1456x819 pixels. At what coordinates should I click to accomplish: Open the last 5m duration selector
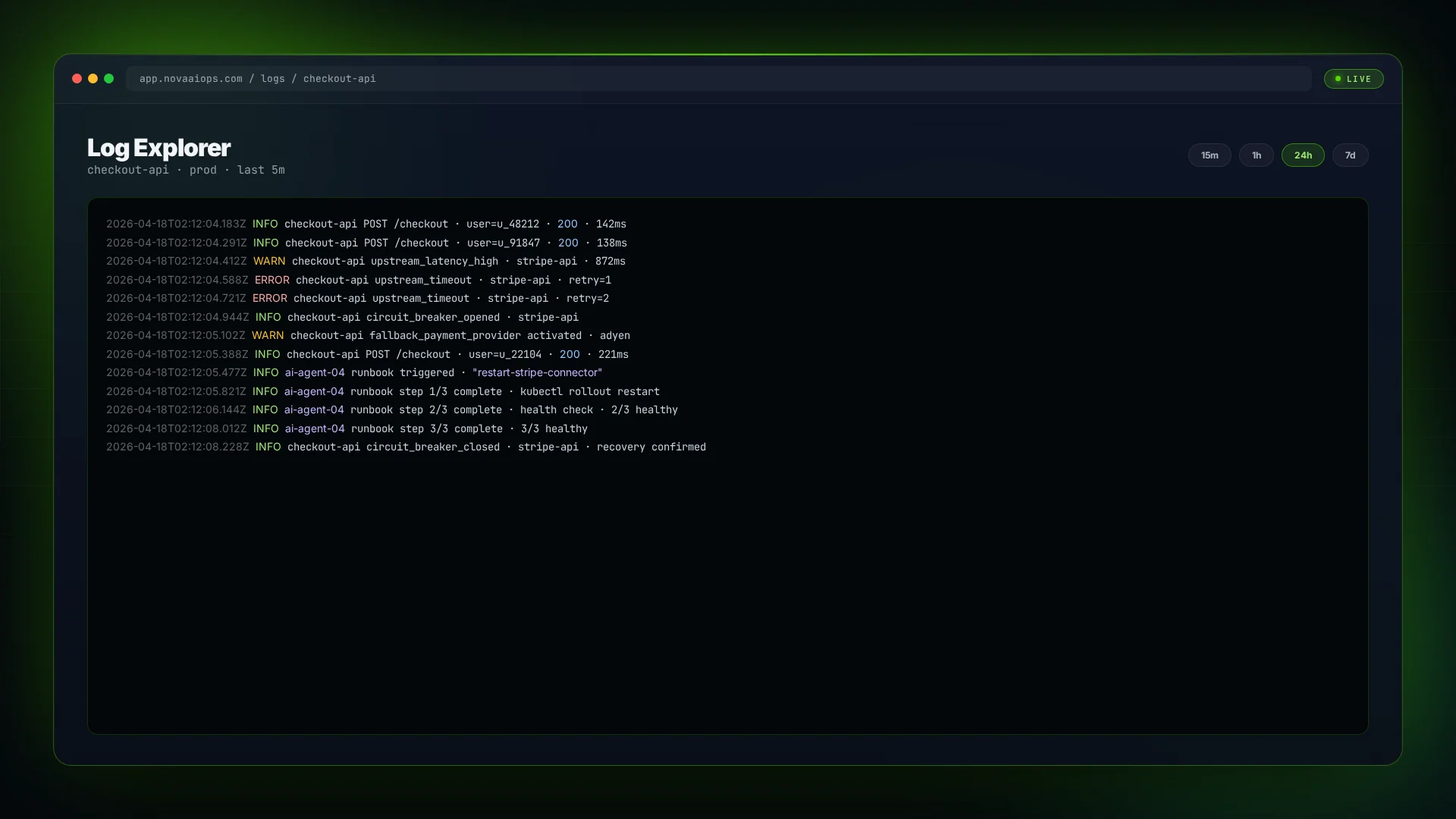tap(260, 170)
